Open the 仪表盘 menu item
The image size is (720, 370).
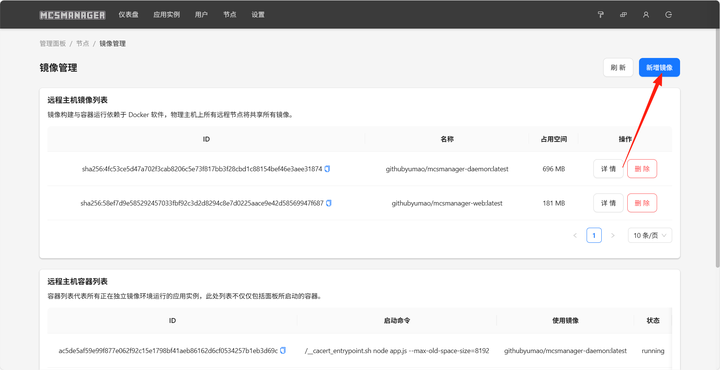coord(129,15)
